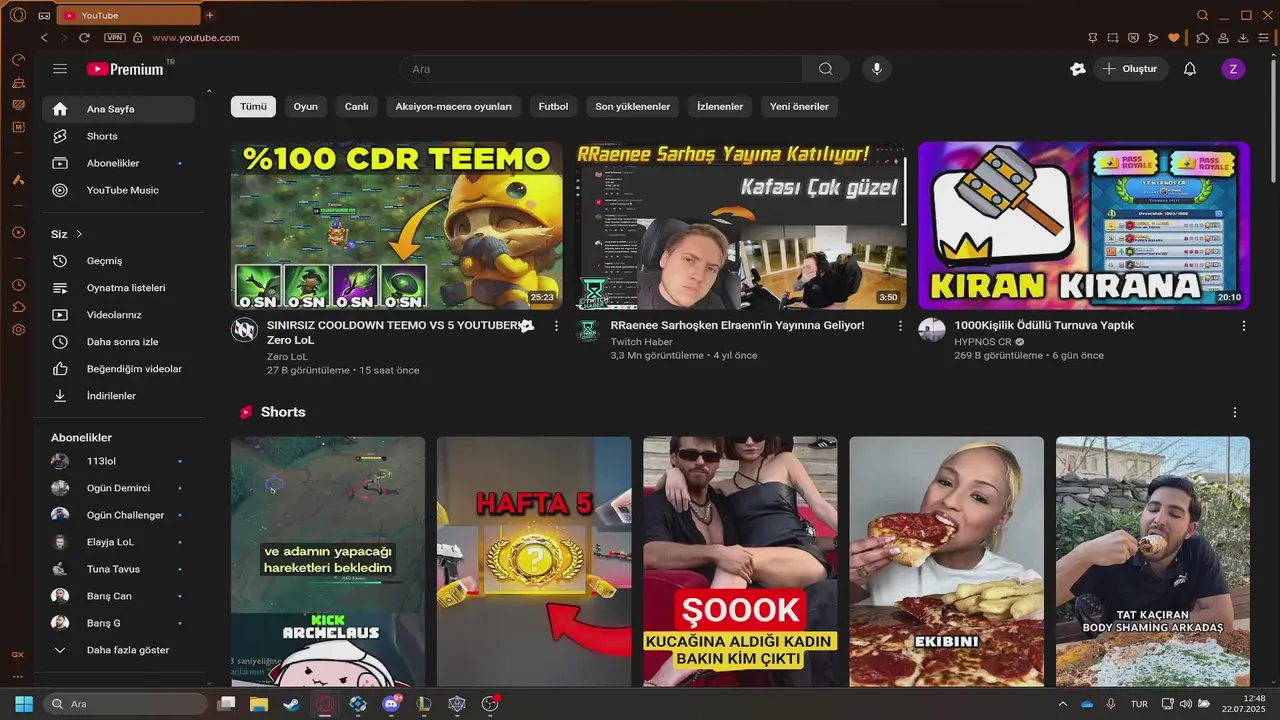
Task: Go to Ana Sayfa in sidebar
Action: point(118,109)
